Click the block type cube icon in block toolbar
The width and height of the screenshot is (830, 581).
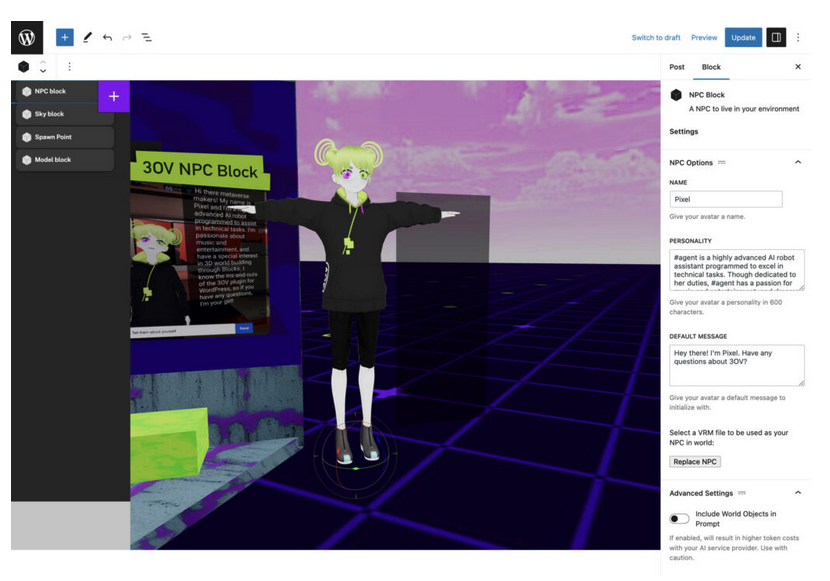click(24, 67)
